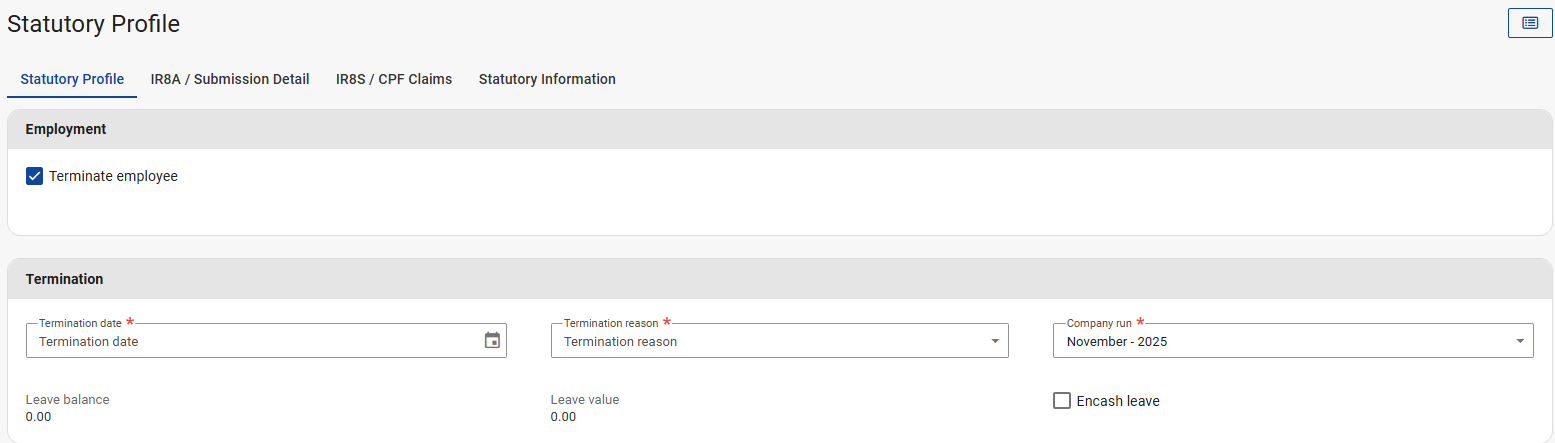Click the Termination reason placeholder text

(x=620, y=341)
